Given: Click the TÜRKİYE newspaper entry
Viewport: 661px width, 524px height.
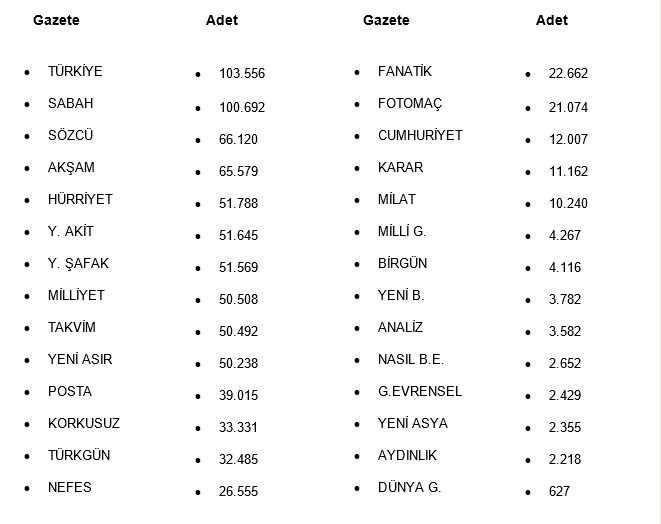Looking at the screenshot, I should 75,71.
